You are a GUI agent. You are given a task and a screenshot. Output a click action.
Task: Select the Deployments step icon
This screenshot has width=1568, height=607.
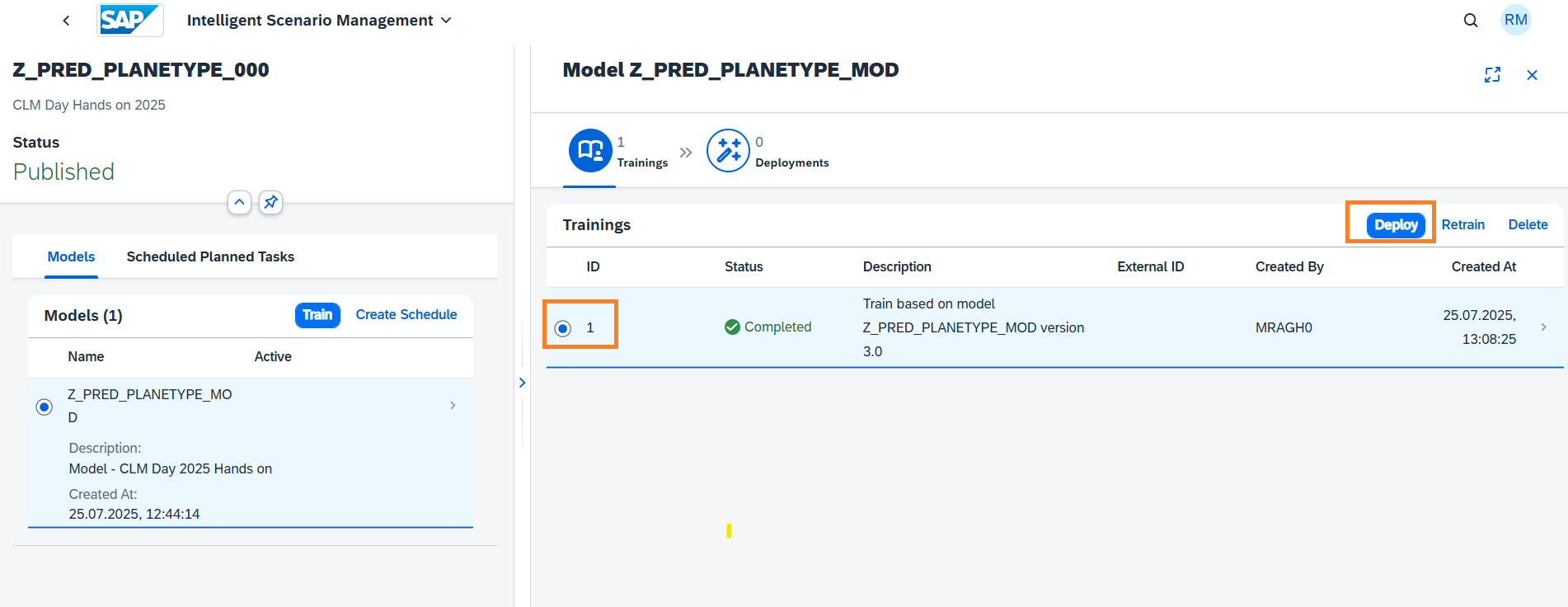coord(728,150)
